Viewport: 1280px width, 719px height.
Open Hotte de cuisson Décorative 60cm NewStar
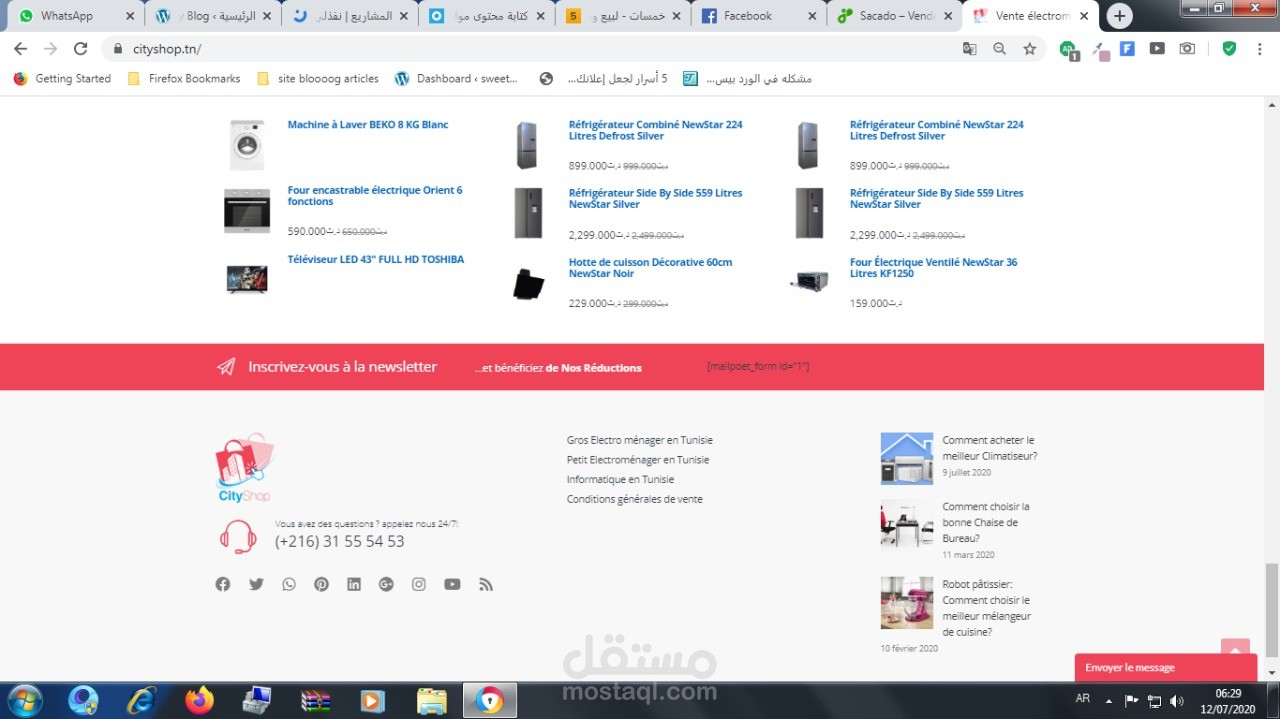pyautogui.click(x=650, y=267)
